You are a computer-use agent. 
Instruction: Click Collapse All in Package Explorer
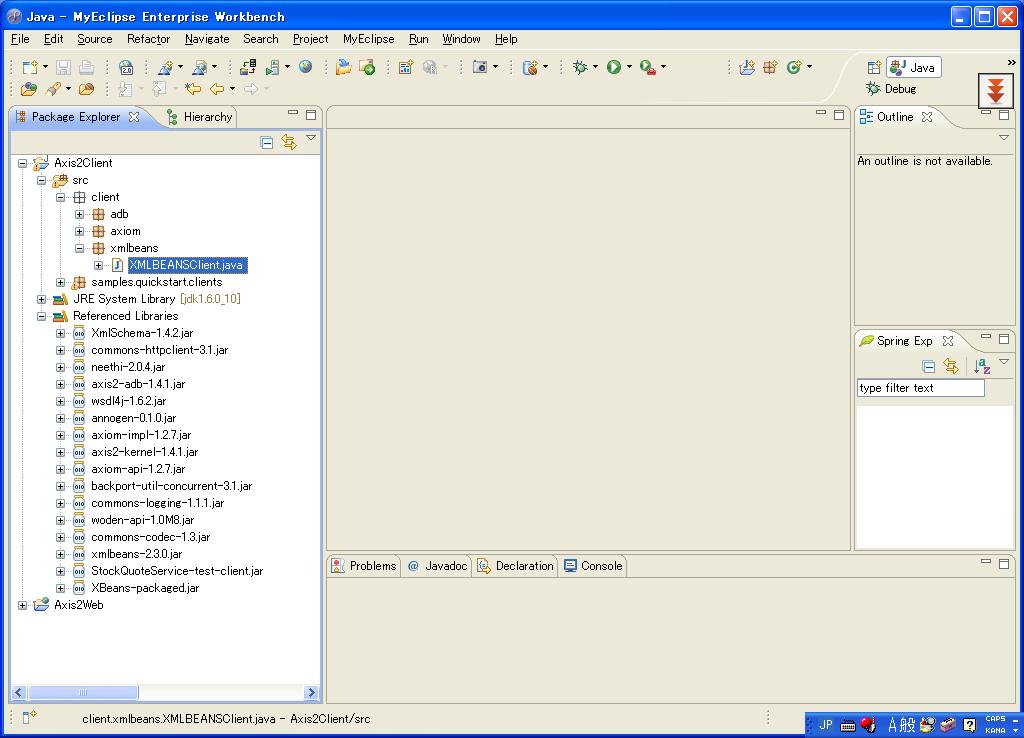click(266, 142)
